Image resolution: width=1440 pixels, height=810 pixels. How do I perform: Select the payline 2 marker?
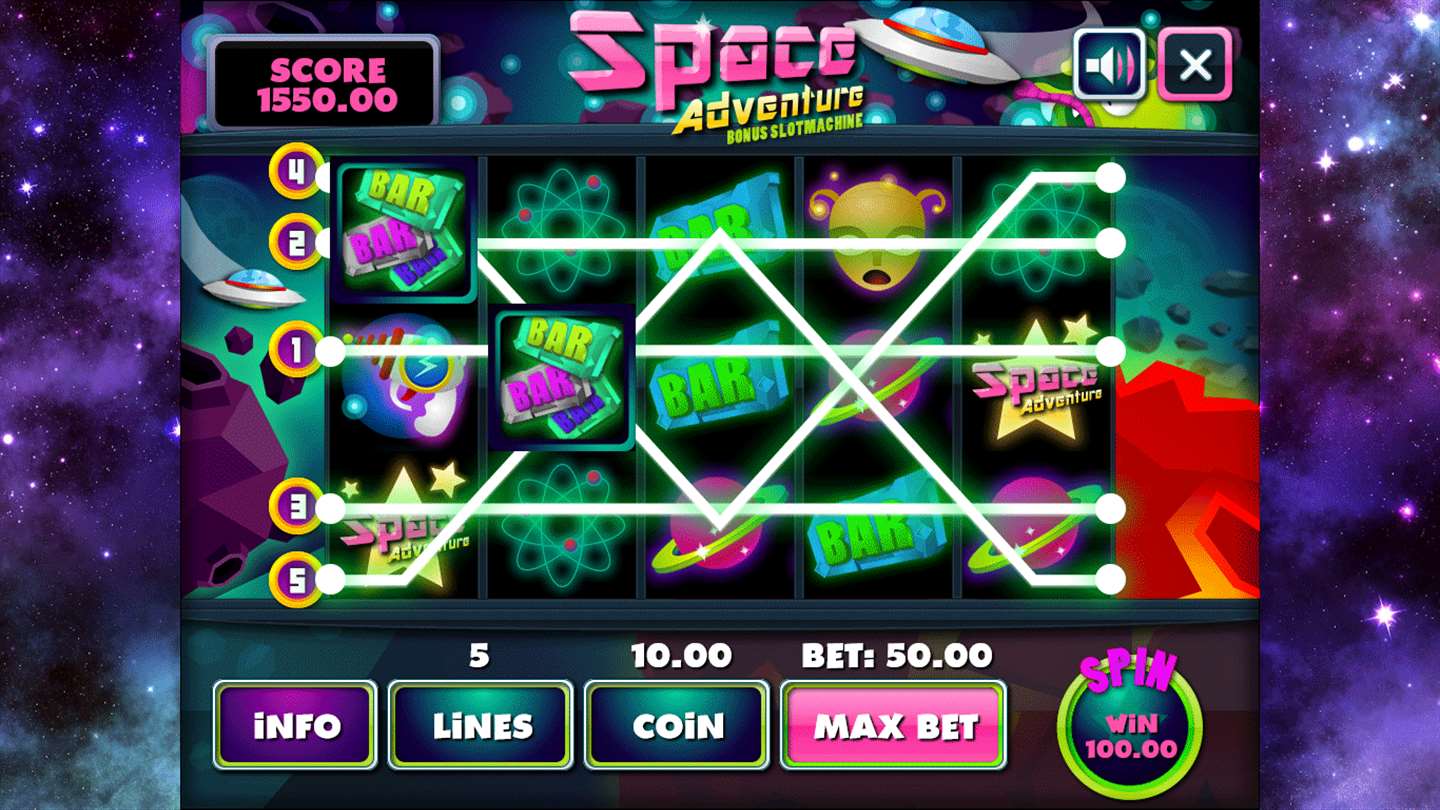[296, 242]
